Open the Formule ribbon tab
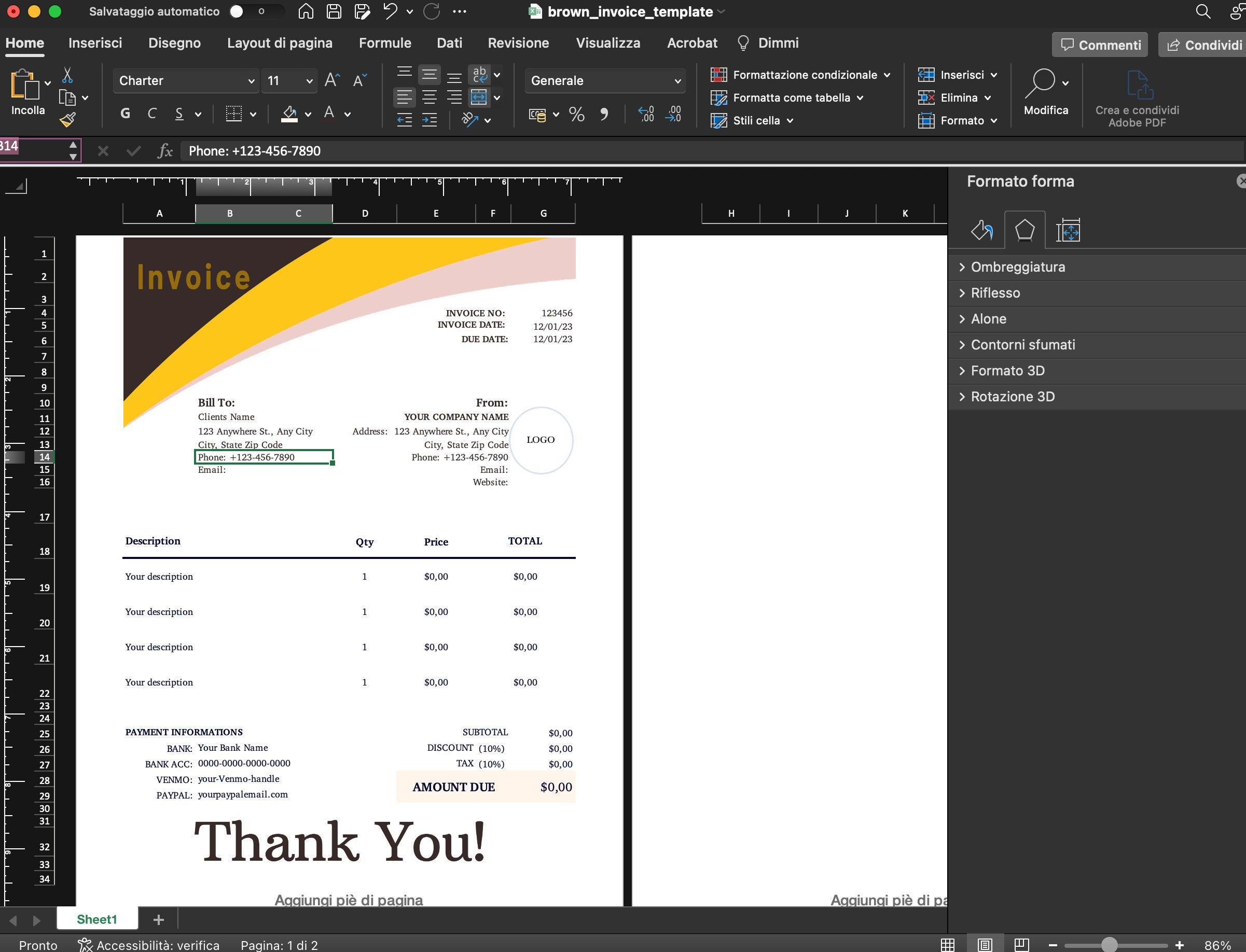This screenshot has width=1246, height=952. coord(385,43)
